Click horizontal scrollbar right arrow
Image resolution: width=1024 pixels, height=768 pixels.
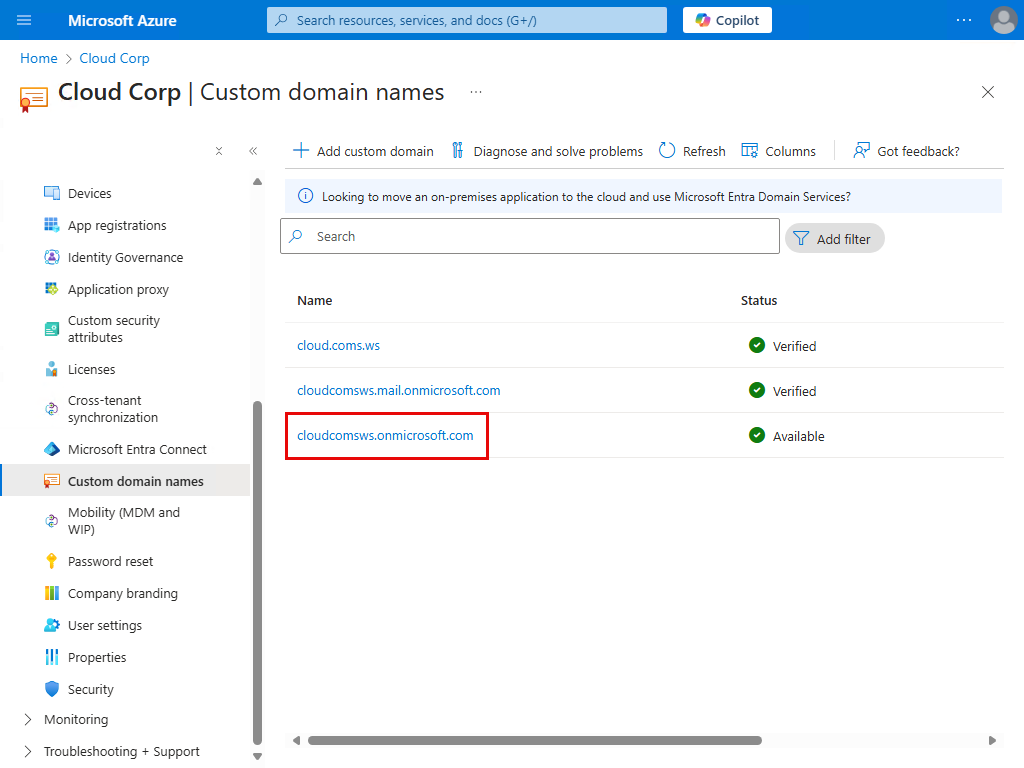[x=992, y=740]
